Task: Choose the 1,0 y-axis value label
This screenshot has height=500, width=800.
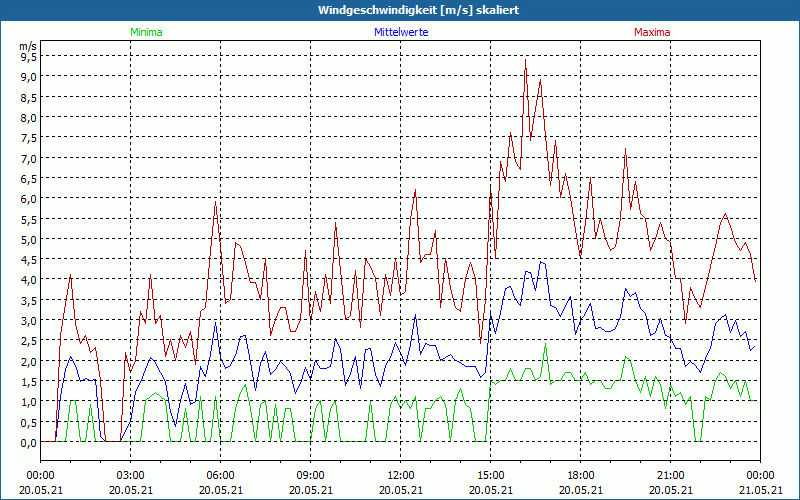Action: [28, 402]
